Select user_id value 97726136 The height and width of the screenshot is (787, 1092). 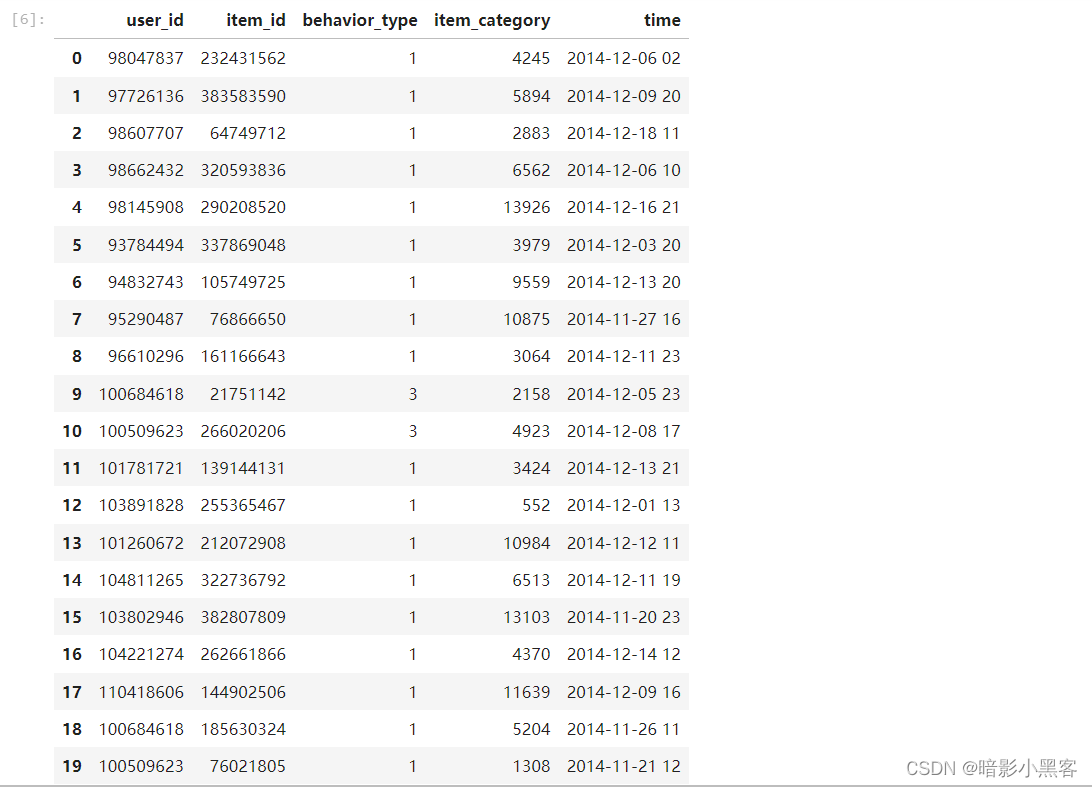click(x=146, y=96)
